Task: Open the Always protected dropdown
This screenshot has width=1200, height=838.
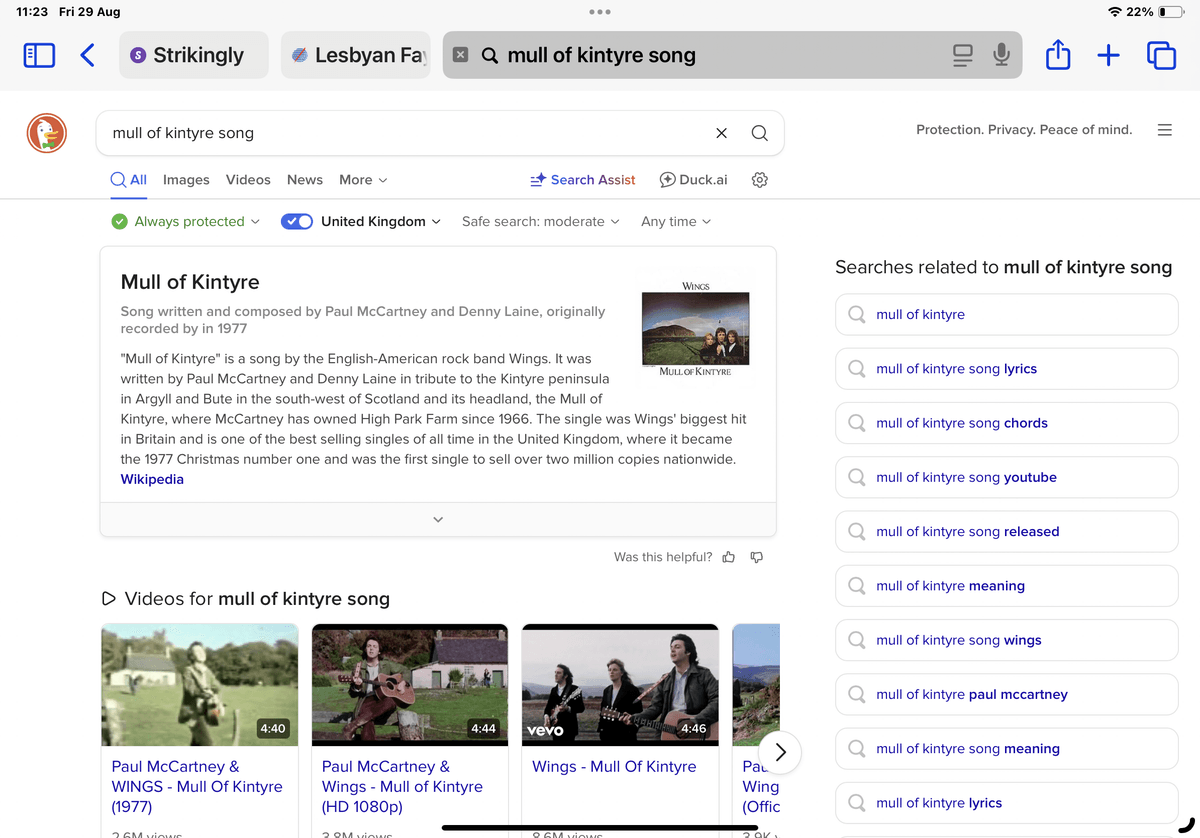Action: click(x=185, y=222)
